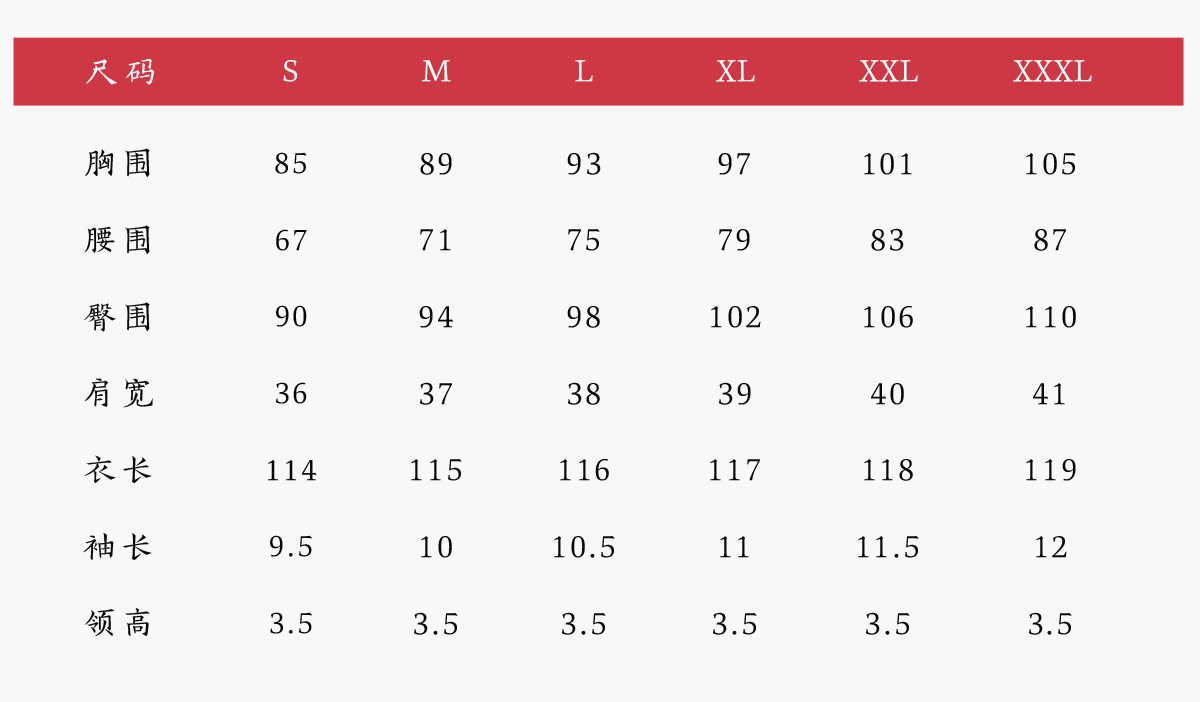Select the 衣长 value 114 for S
Image resolution: width=1200 pixels, height=702 pixels.
(291, 470)
